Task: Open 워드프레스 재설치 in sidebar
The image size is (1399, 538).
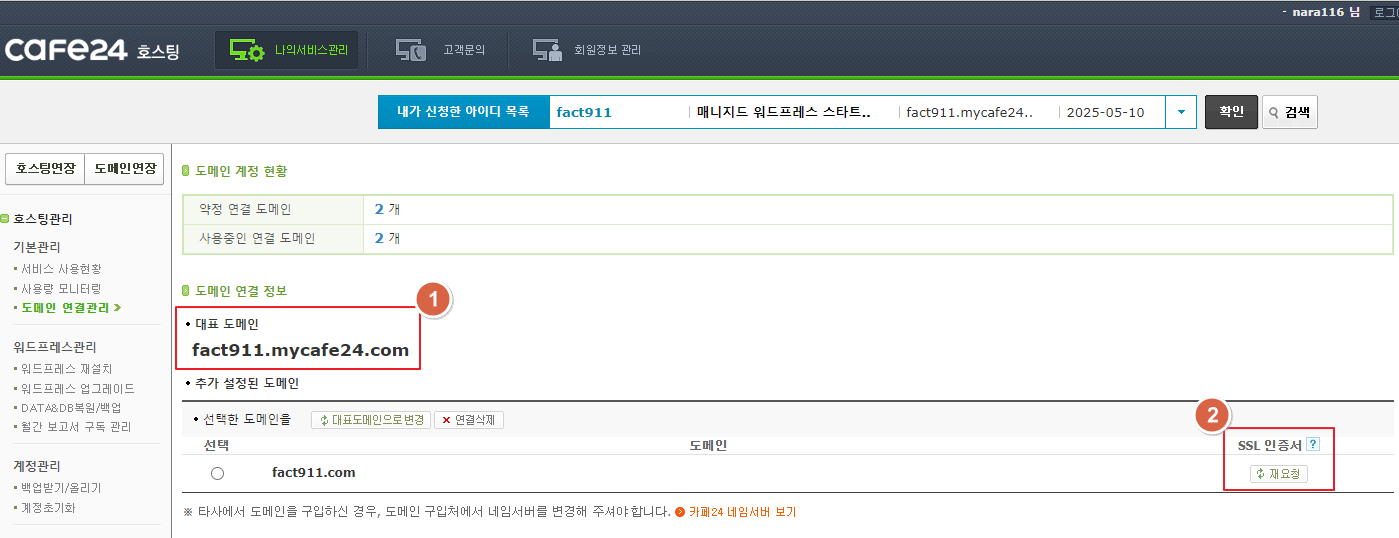Action: pos(66,368)
